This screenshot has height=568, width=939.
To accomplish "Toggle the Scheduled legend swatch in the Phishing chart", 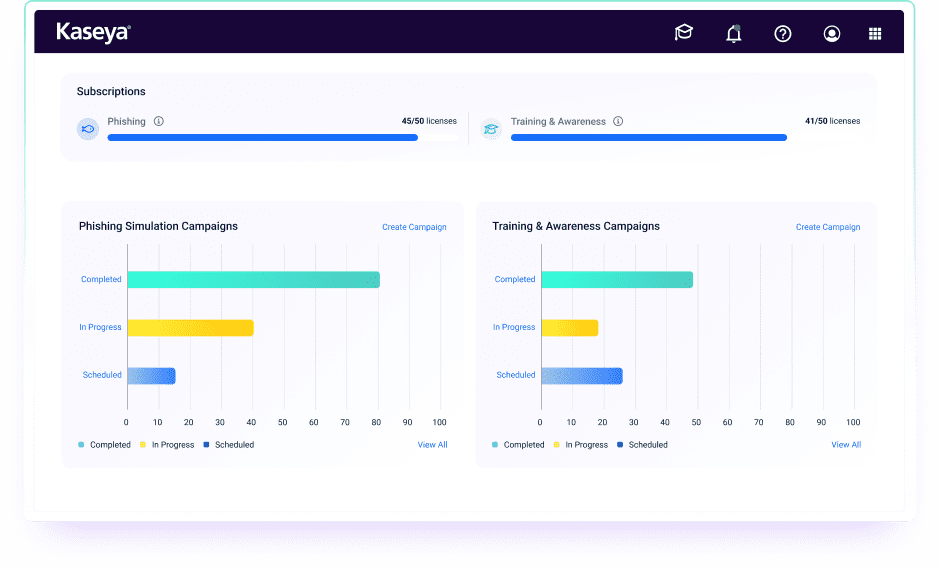I will coord(206,445).
